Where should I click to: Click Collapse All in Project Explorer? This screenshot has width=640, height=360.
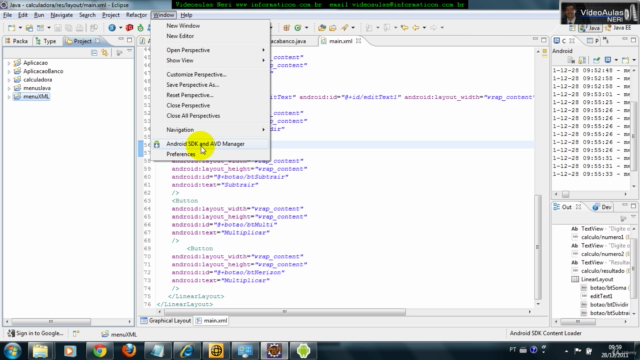point(94,53)
